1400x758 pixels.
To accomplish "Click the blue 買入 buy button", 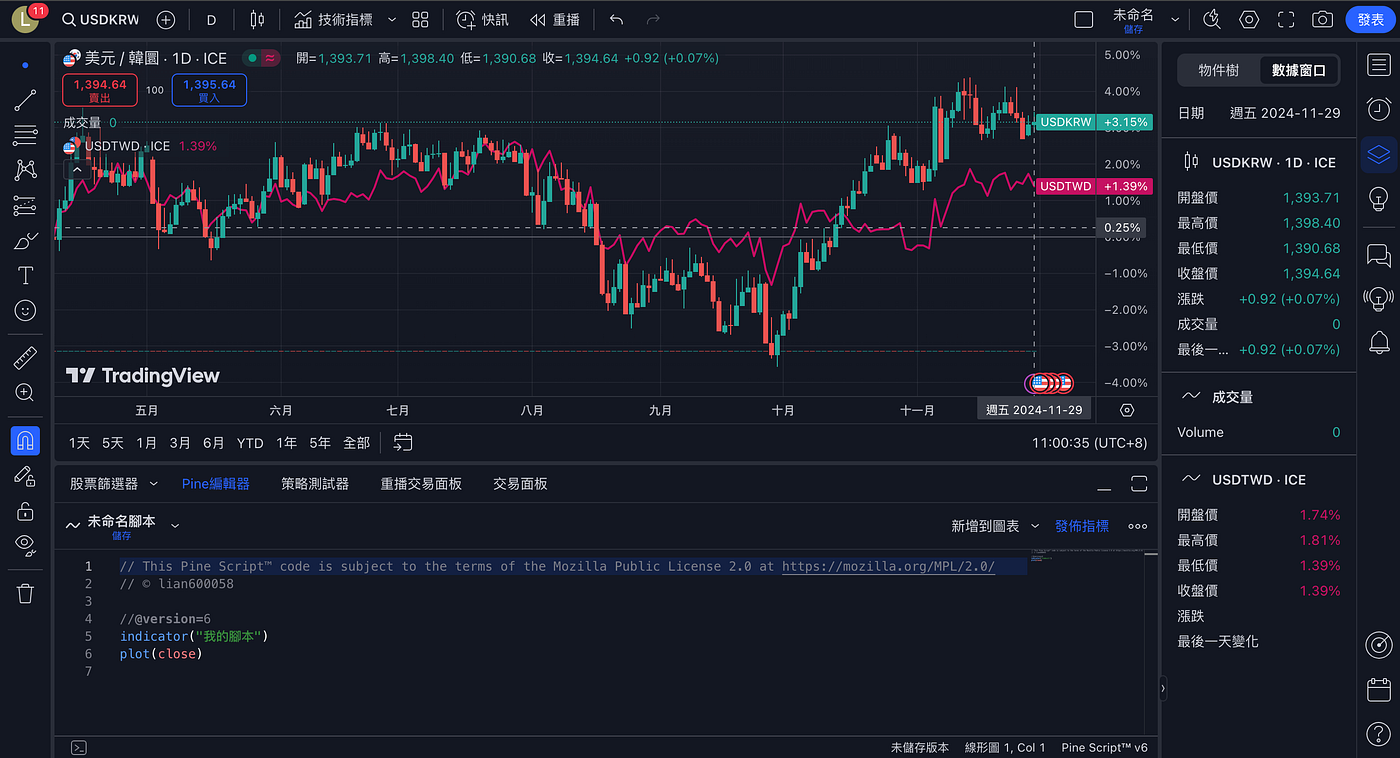I will click(x=209, y=90).
